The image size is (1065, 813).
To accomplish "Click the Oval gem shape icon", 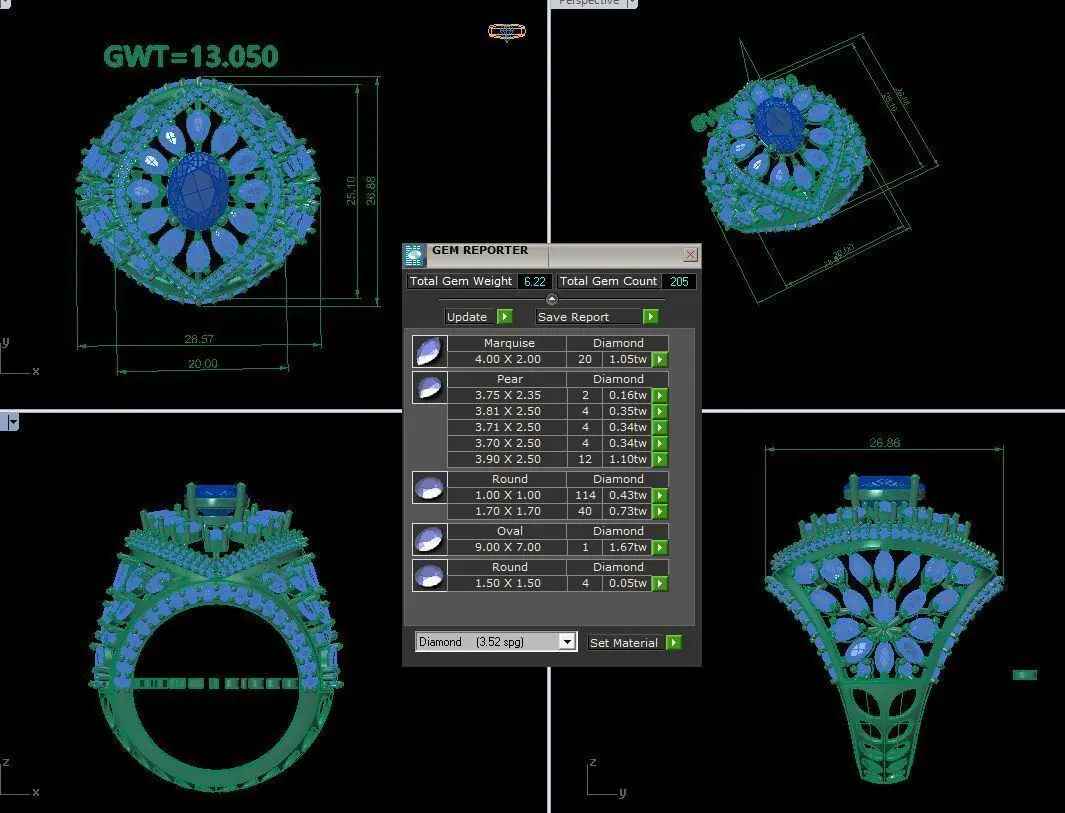I will (429, 539).
